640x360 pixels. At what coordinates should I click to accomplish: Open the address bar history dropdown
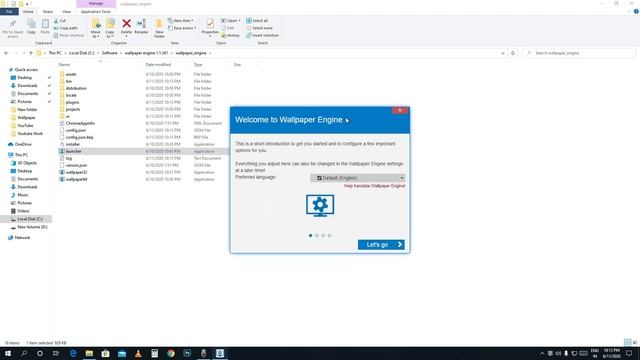click(x=503, y=53)
